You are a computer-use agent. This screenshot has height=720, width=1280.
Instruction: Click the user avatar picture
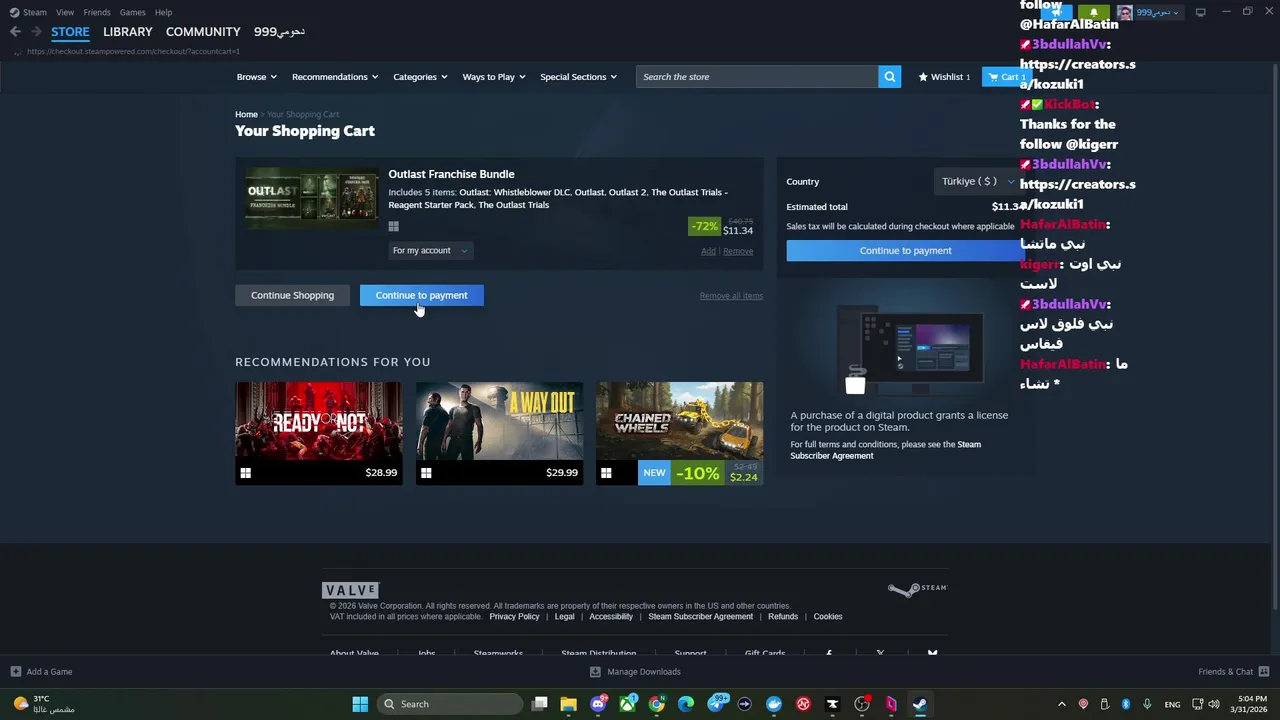[x=1125, y=12]
